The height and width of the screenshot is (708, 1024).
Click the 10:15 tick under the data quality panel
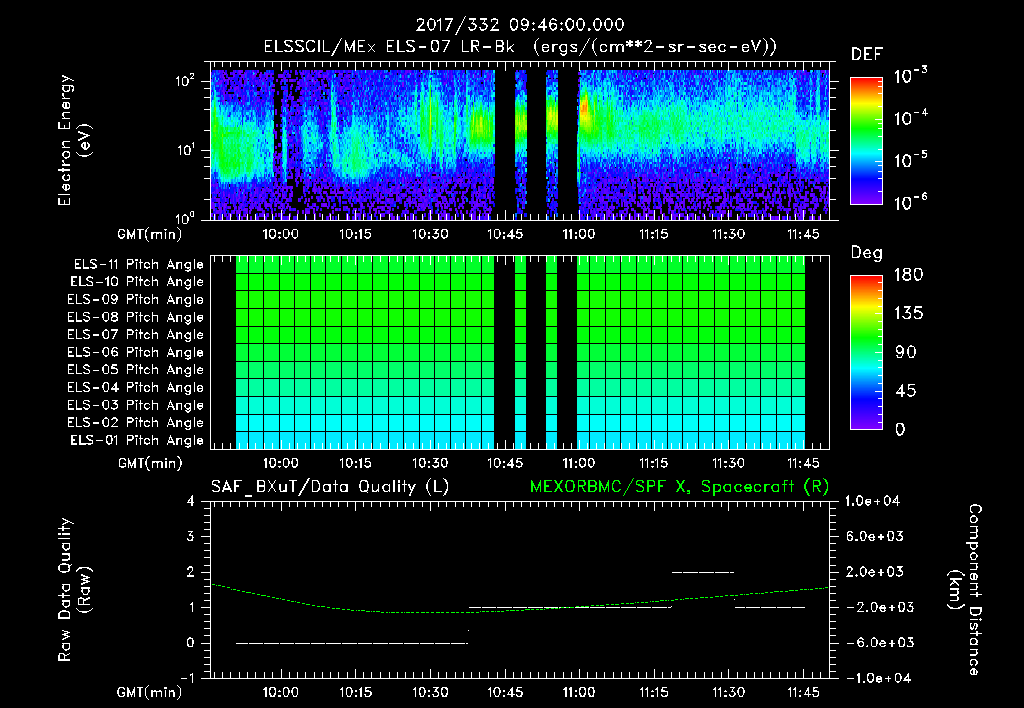point(355,692)
